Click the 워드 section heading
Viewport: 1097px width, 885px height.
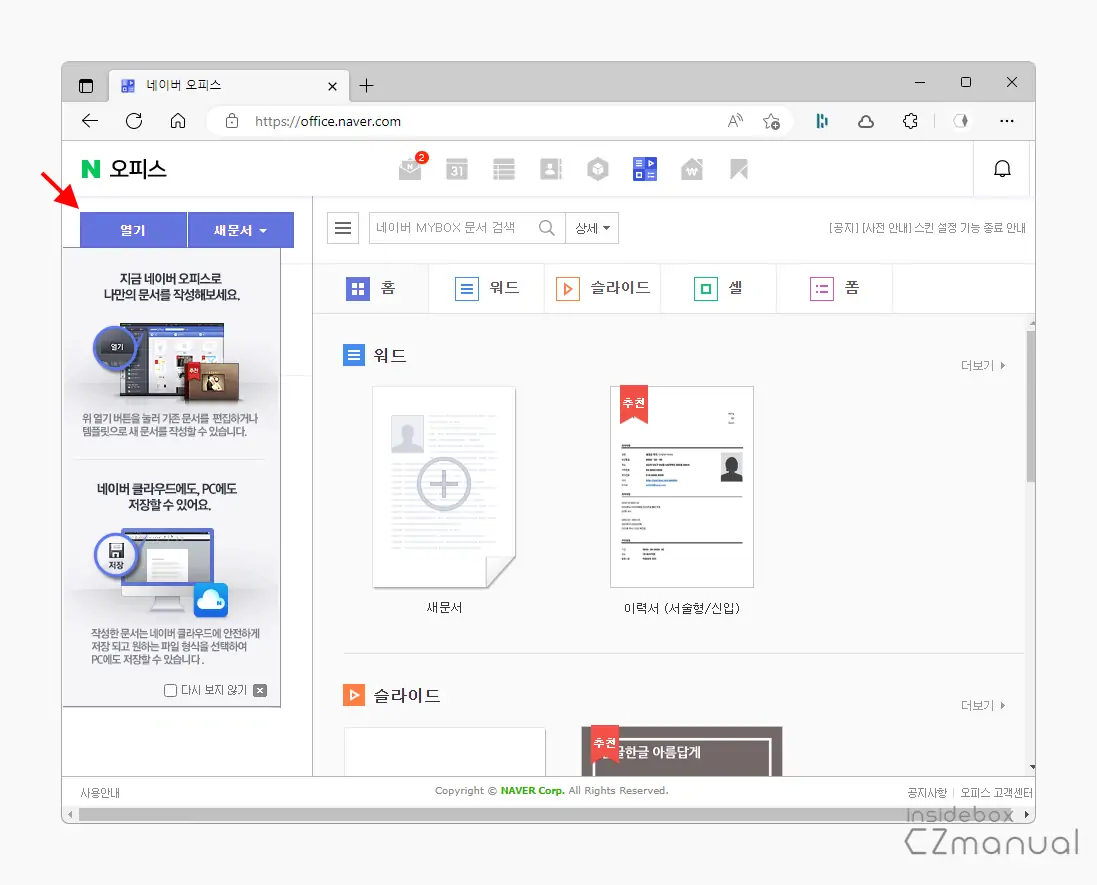coord(390,355)
